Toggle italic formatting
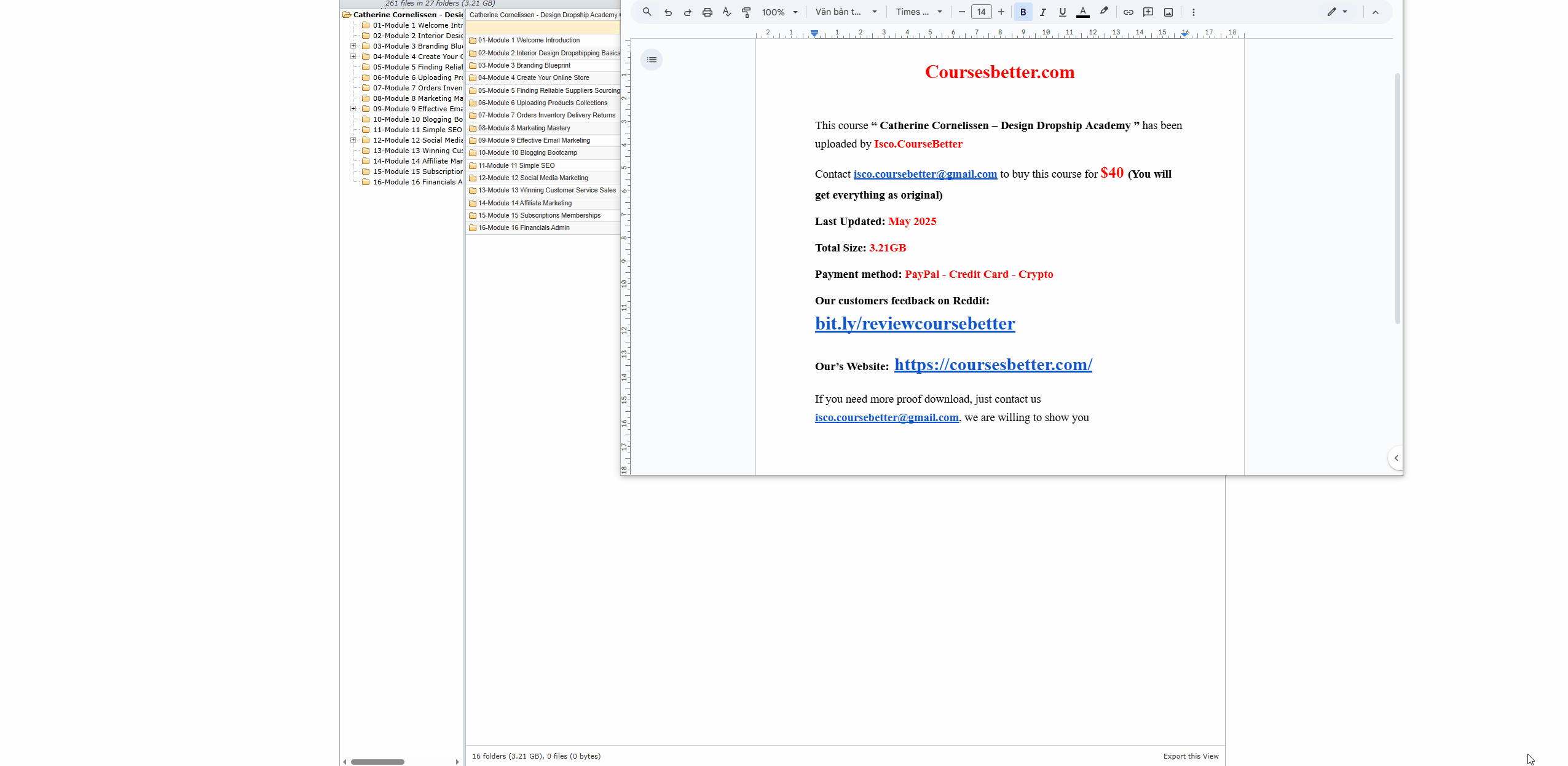The width and height of the screenshot is (1568, 766). [1043, 12]
